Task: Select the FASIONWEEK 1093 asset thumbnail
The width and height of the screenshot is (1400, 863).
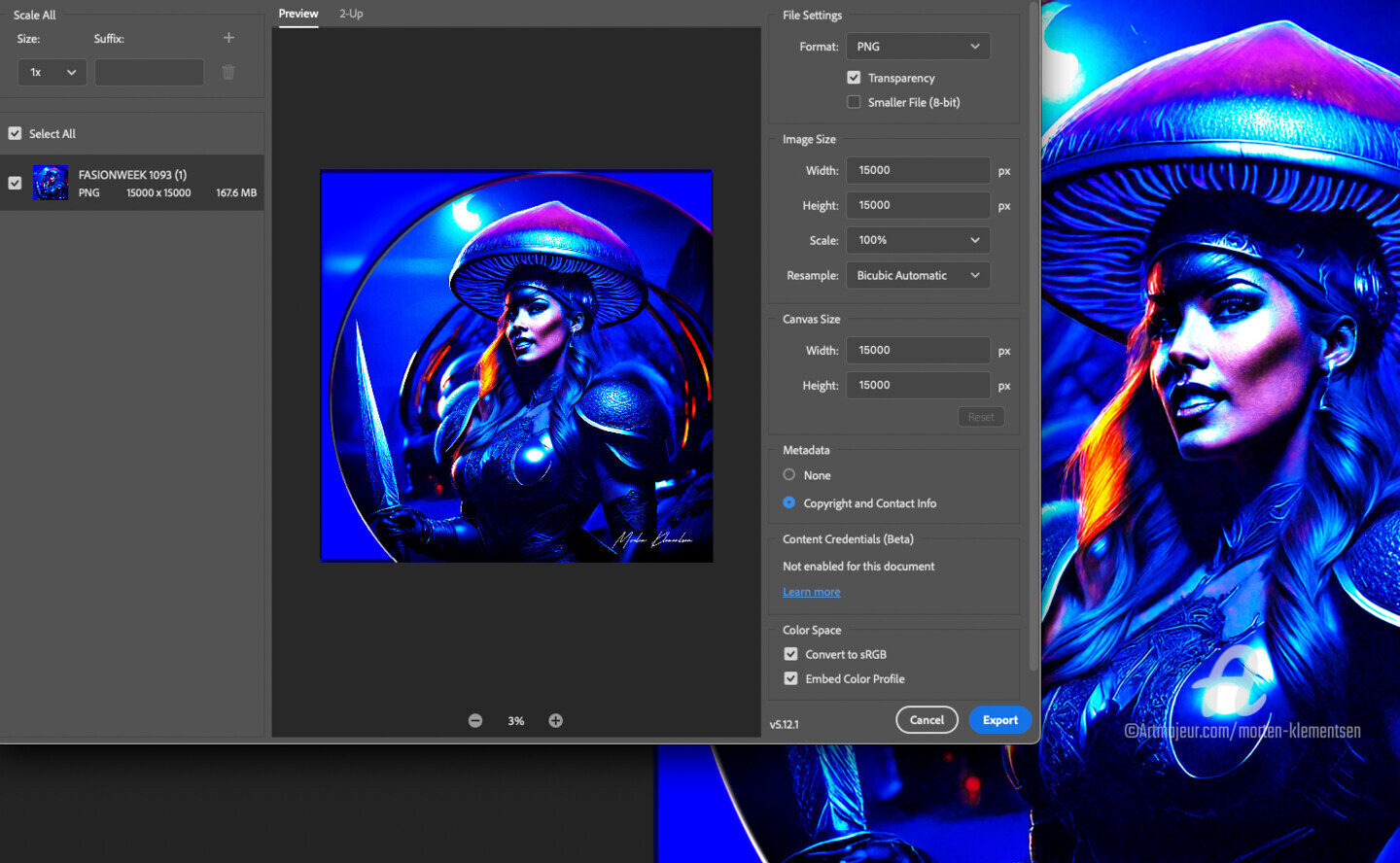Action: tap(51, 183)
